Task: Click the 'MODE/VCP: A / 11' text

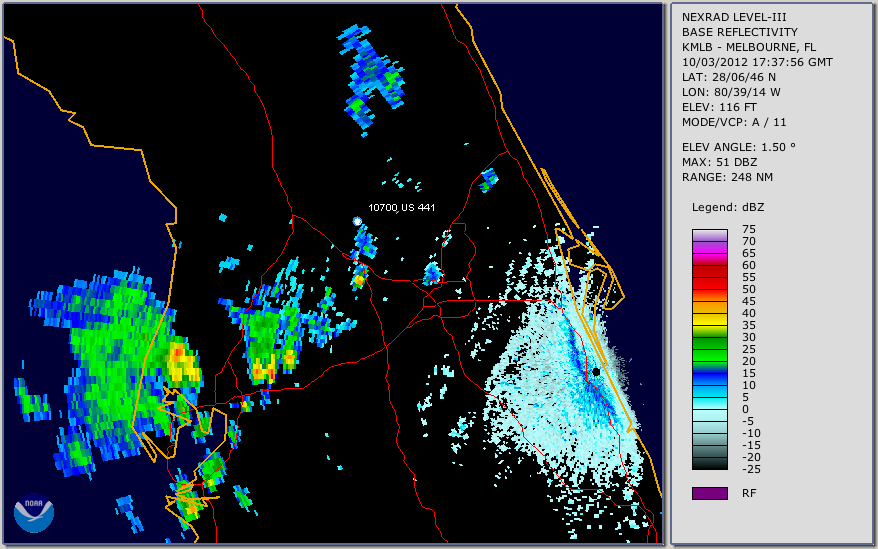Action: click(734, 122)
